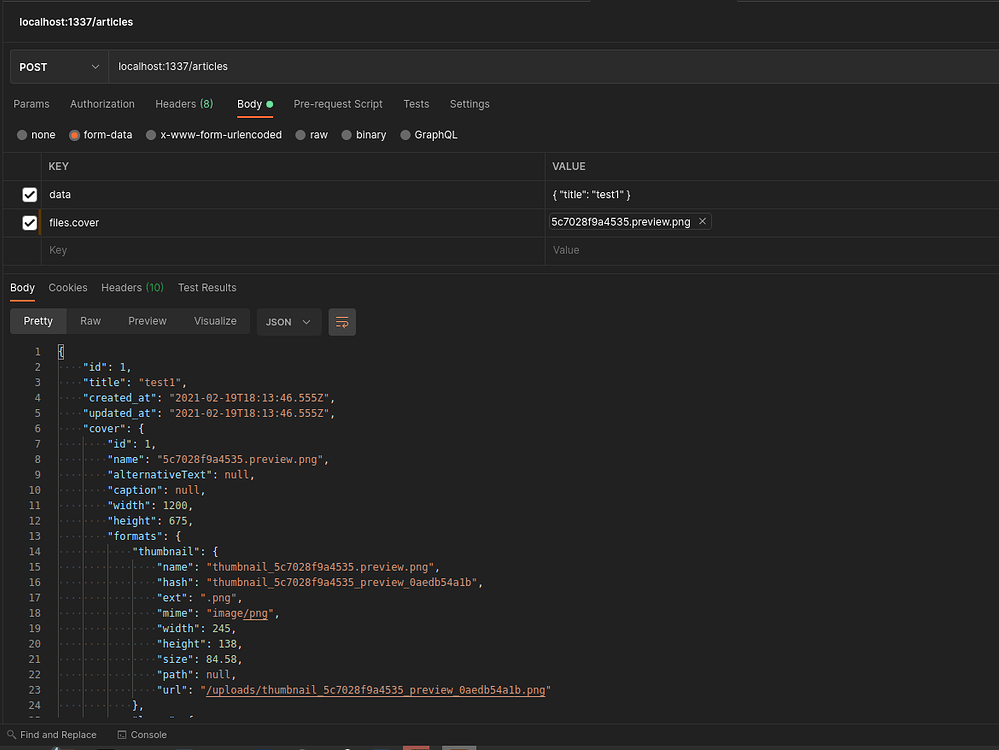Open the Console panel
This screenshot has height=750, width=999.
[142, 735]
